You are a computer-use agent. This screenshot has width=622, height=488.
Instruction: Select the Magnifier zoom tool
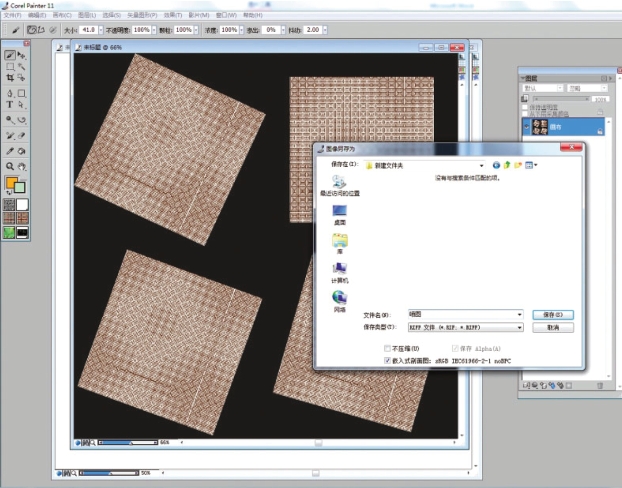coord(9,166)
